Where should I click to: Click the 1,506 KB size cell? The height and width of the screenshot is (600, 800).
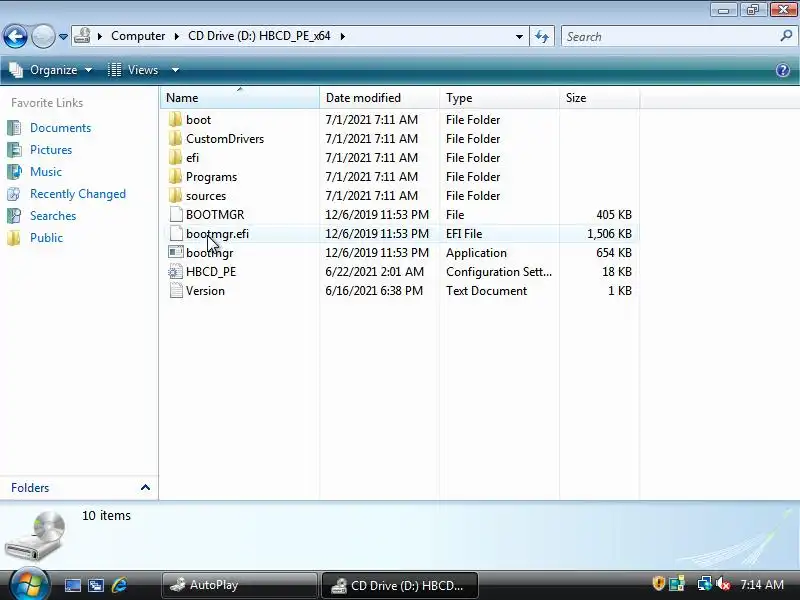609,234
